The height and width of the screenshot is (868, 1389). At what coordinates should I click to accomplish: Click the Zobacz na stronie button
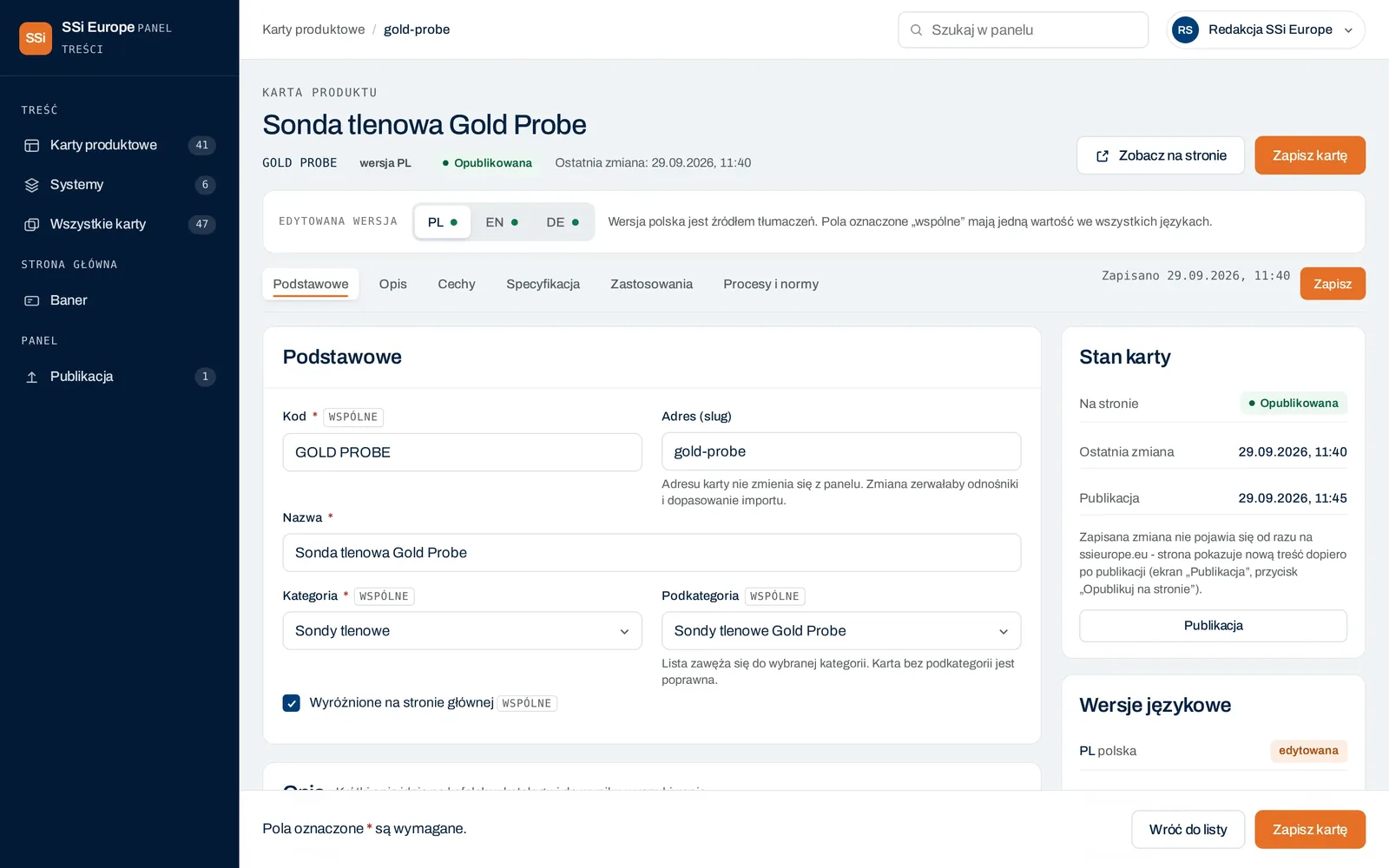1161,155
